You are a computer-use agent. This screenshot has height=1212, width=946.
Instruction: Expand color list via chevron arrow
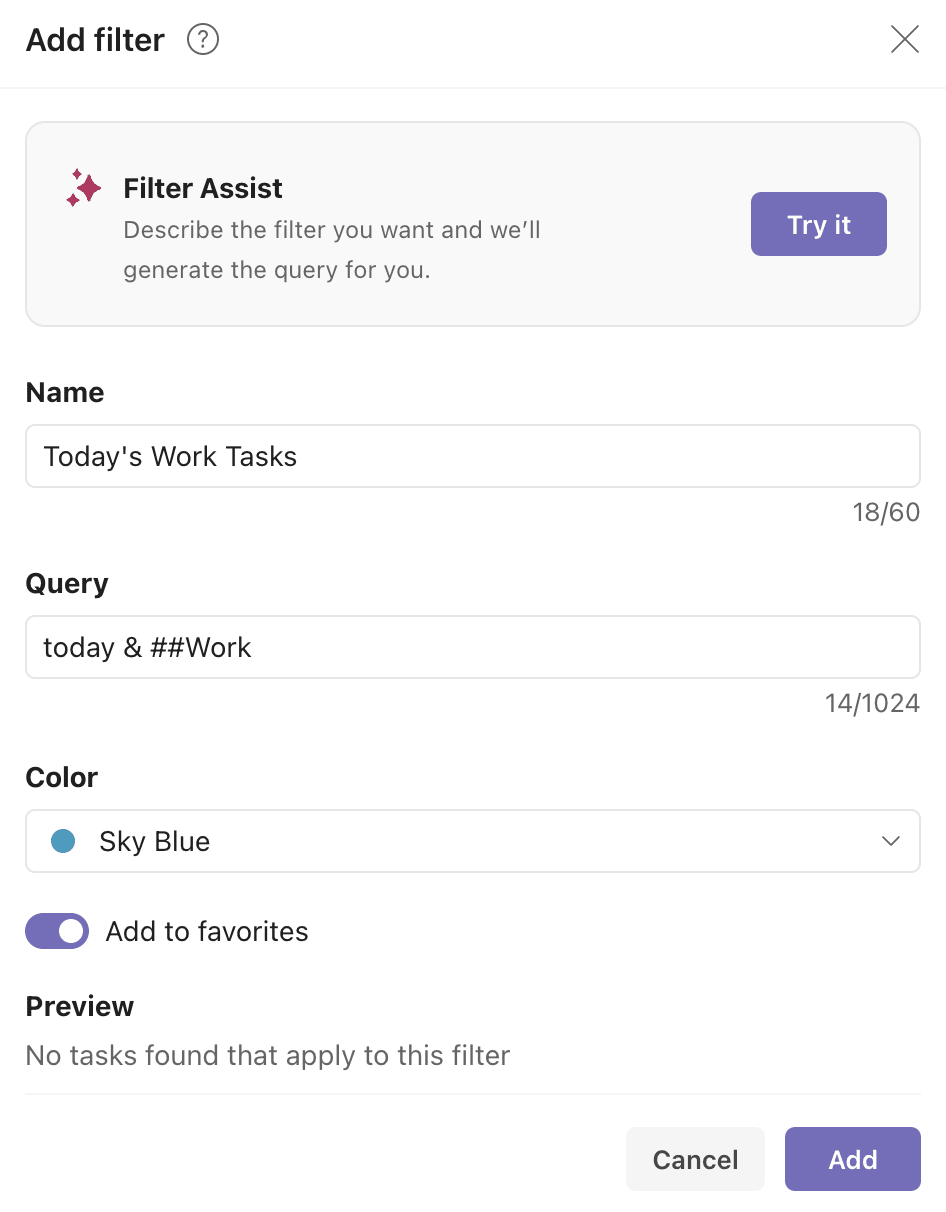[891, 842]
